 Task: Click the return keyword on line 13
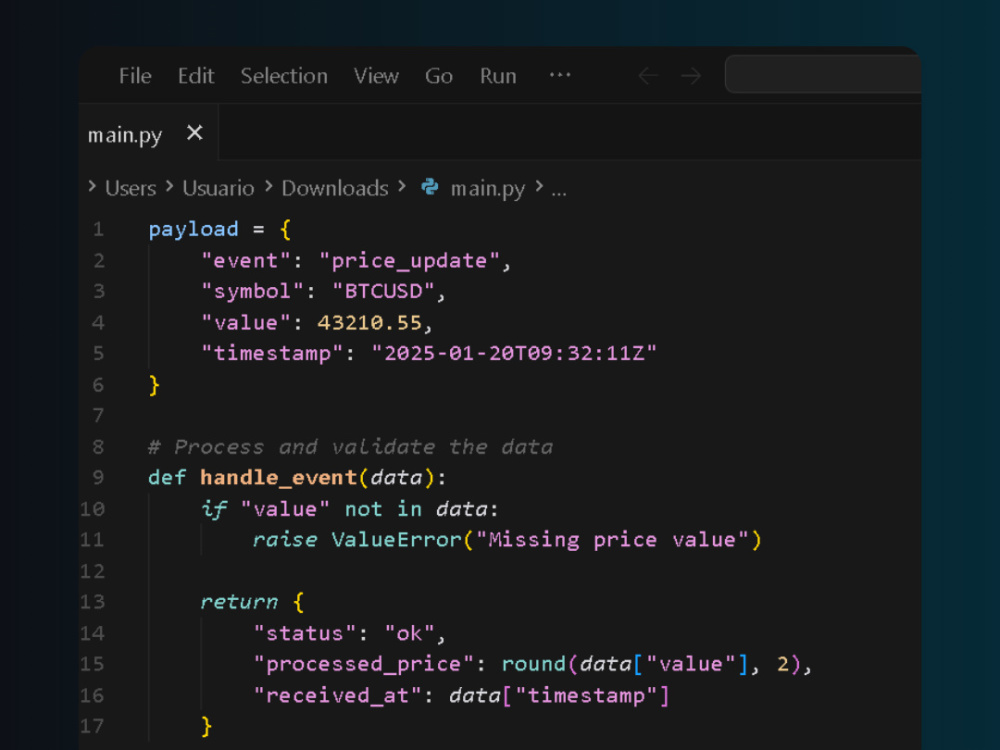coord(239,602)
